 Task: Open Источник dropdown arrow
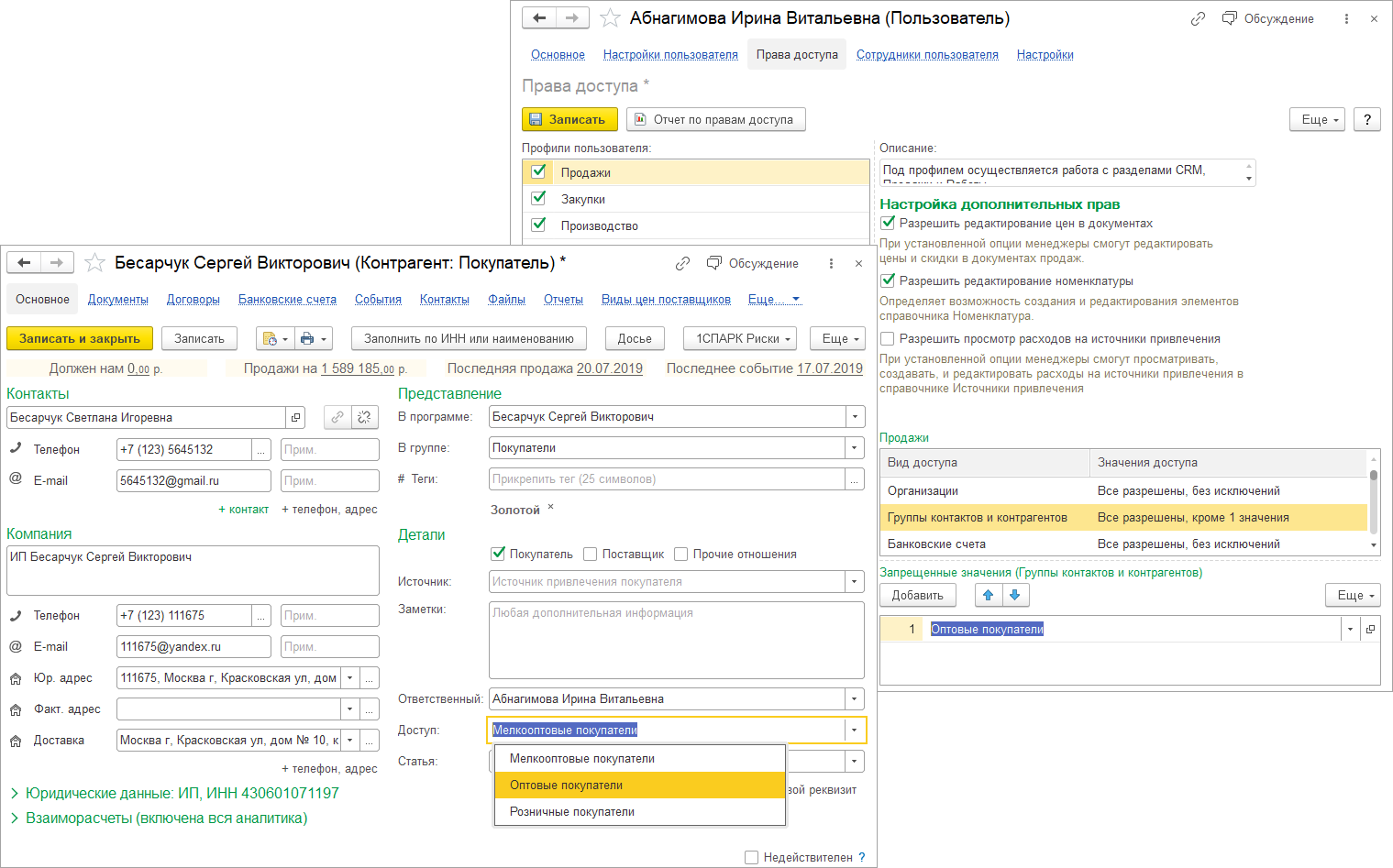tap(855, 581)
